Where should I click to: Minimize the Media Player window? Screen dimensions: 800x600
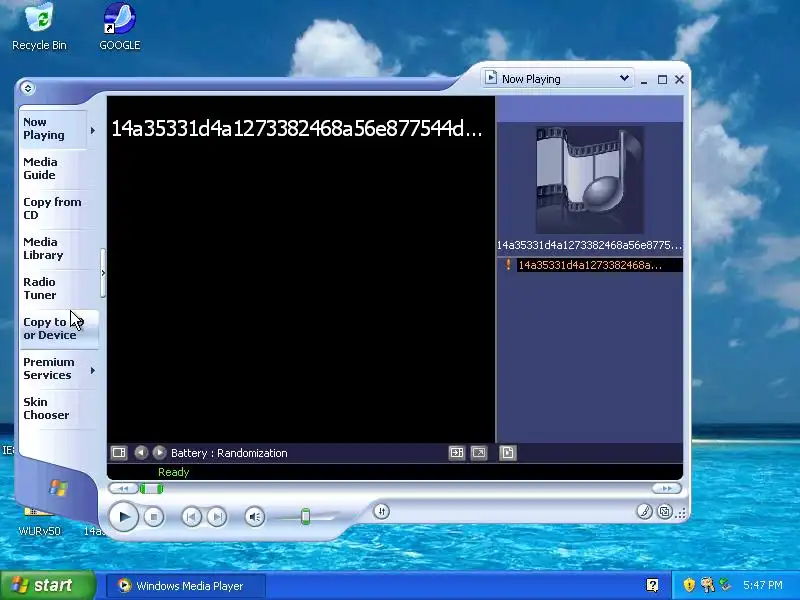644,80
